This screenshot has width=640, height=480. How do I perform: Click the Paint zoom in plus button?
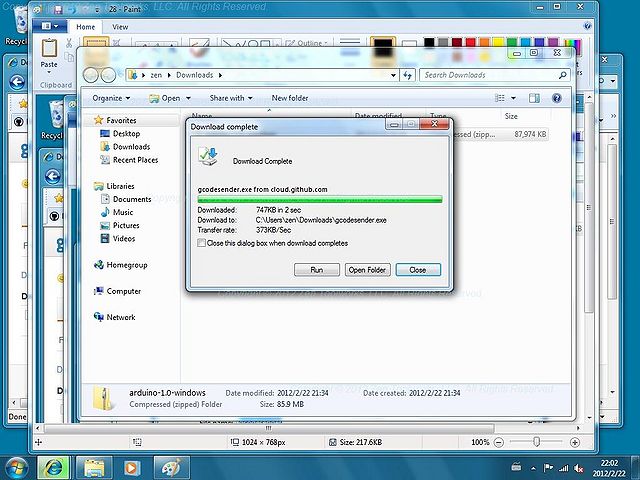[x=575, y=442]
